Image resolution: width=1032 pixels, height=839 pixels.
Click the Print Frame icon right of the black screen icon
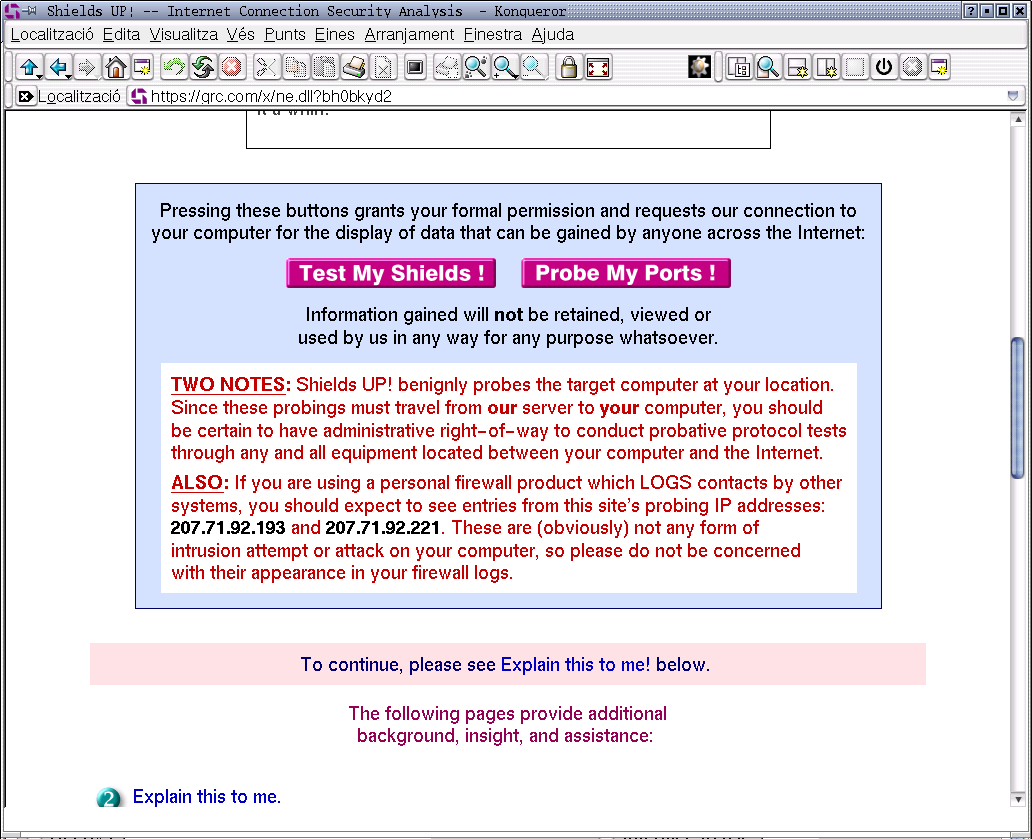click(x=447, y=66)
